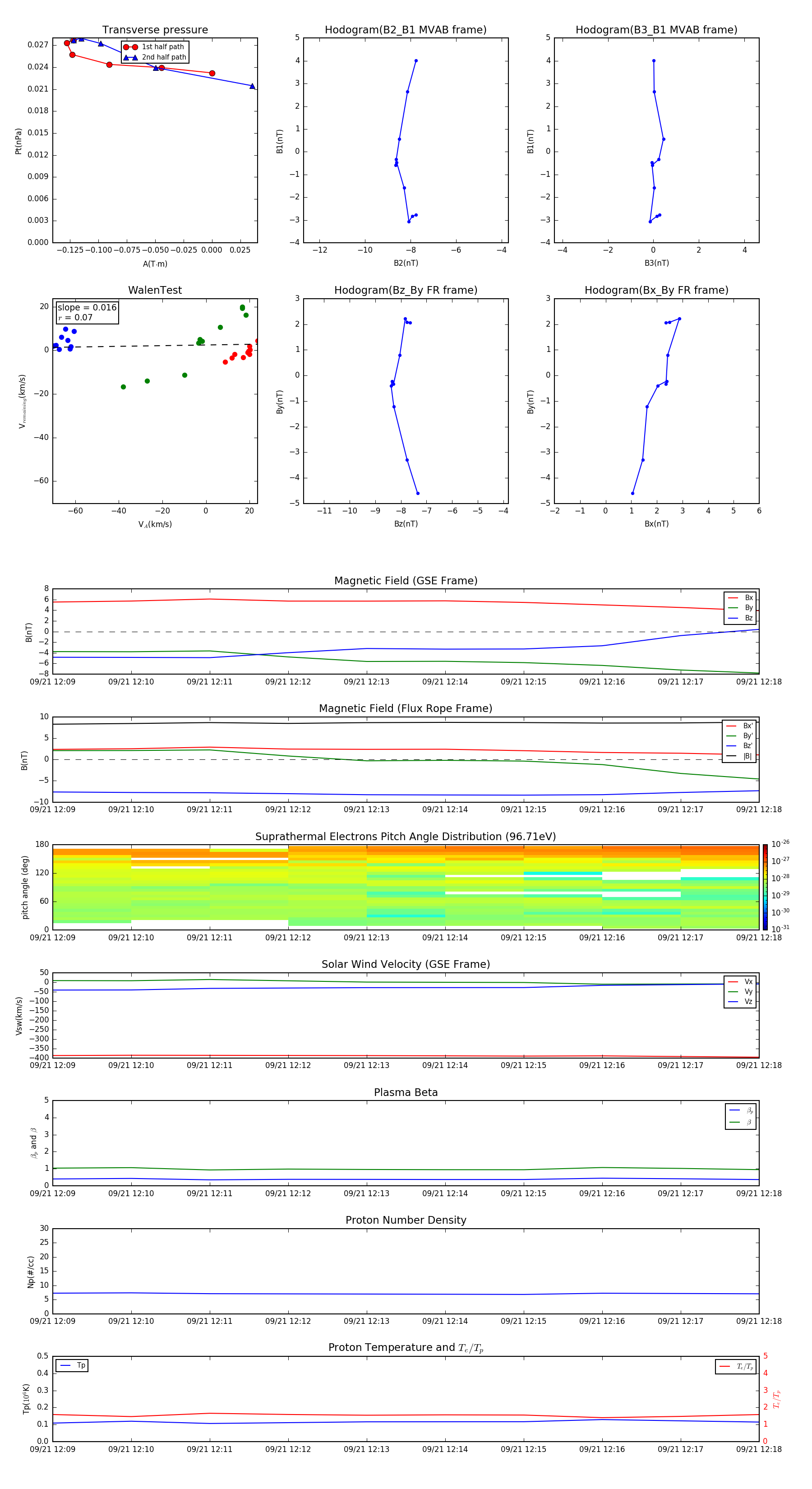The width and height of the screenshot is (812, 1489).
Task: Select the Tp legend entry
Action: point(72,1365)
